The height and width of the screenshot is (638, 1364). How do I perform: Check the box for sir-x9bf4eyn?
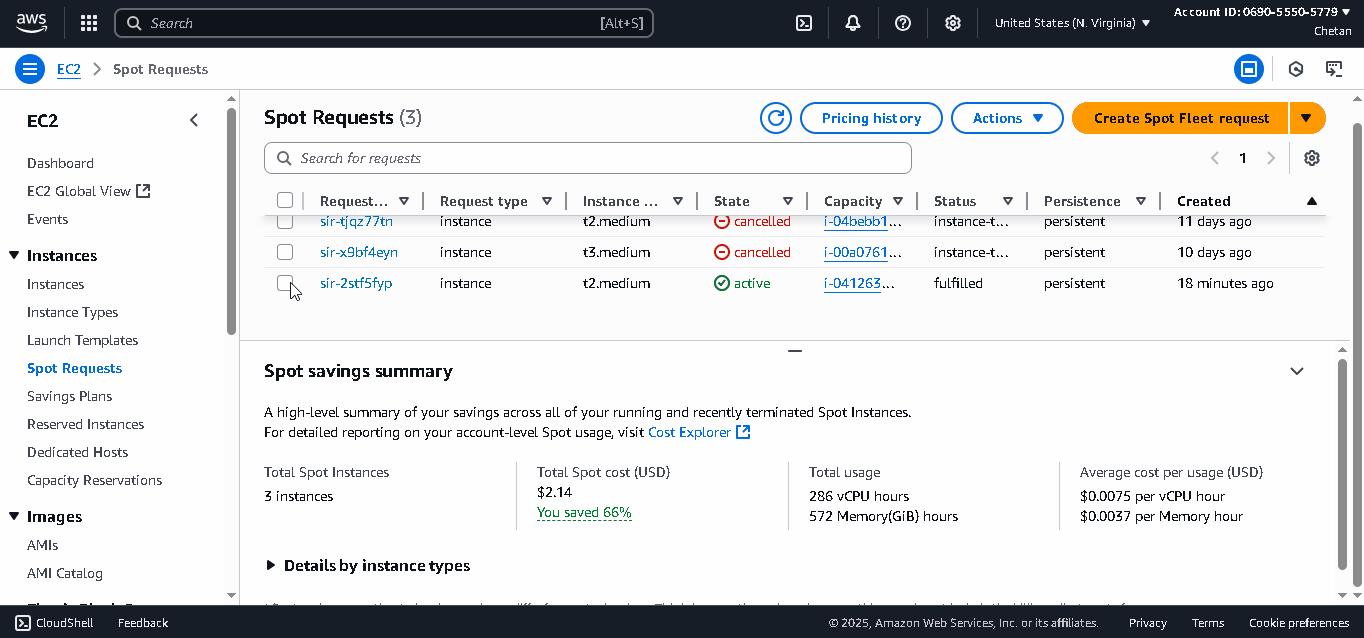285,252
